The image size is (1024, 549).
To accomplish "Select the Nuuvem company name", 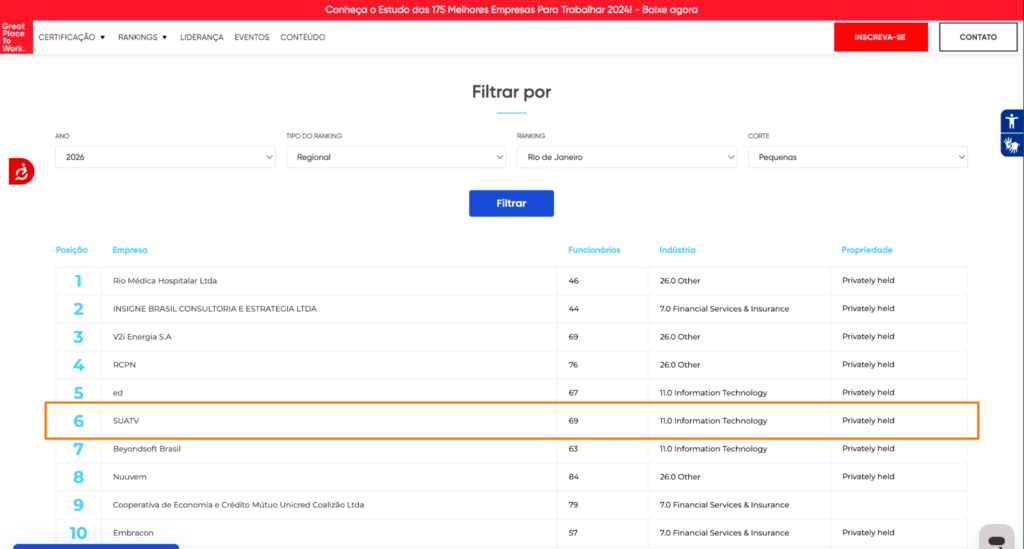I will click(x=130, y=477).
